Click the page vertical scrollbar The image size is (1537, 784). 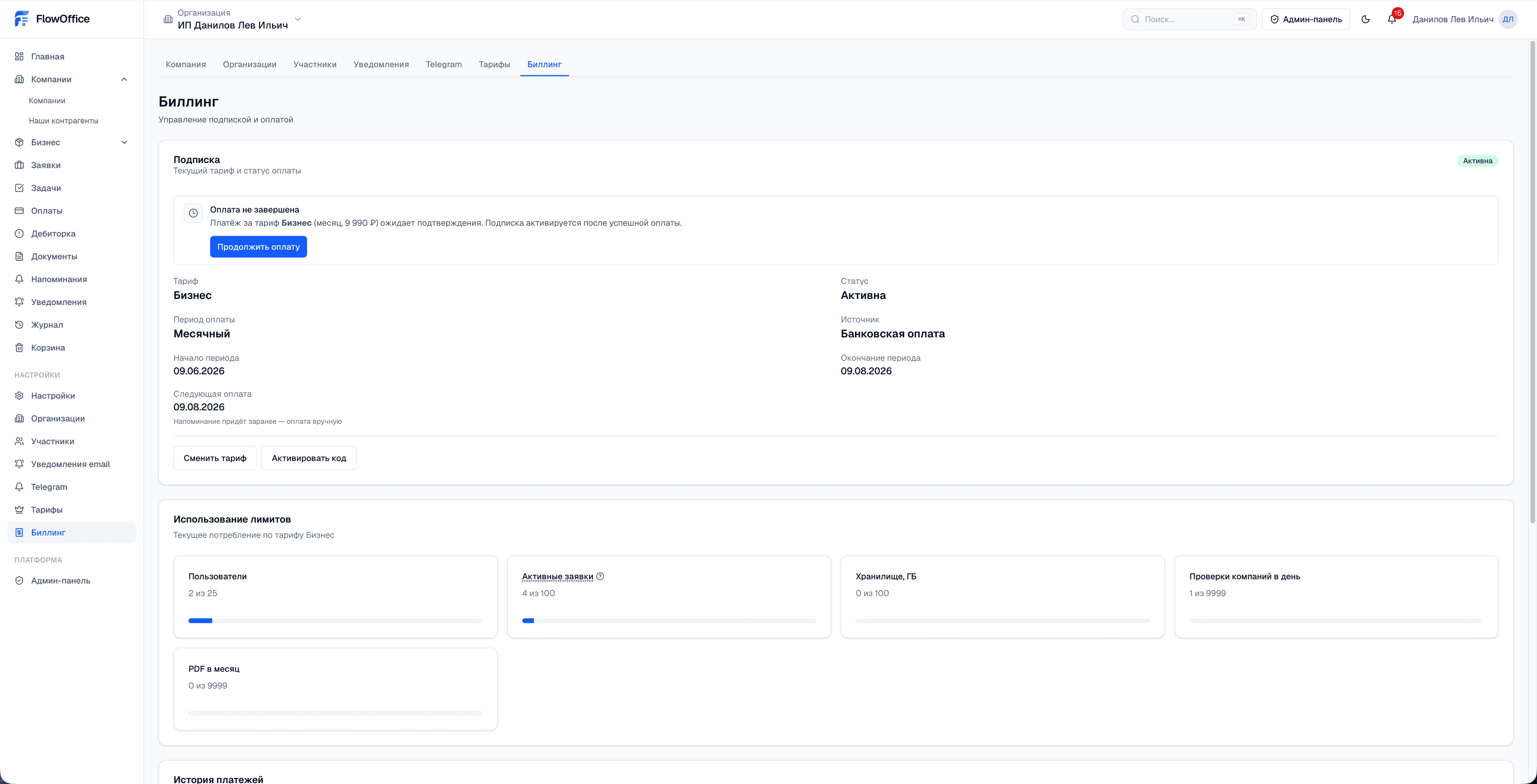(x=1532, y=283)
